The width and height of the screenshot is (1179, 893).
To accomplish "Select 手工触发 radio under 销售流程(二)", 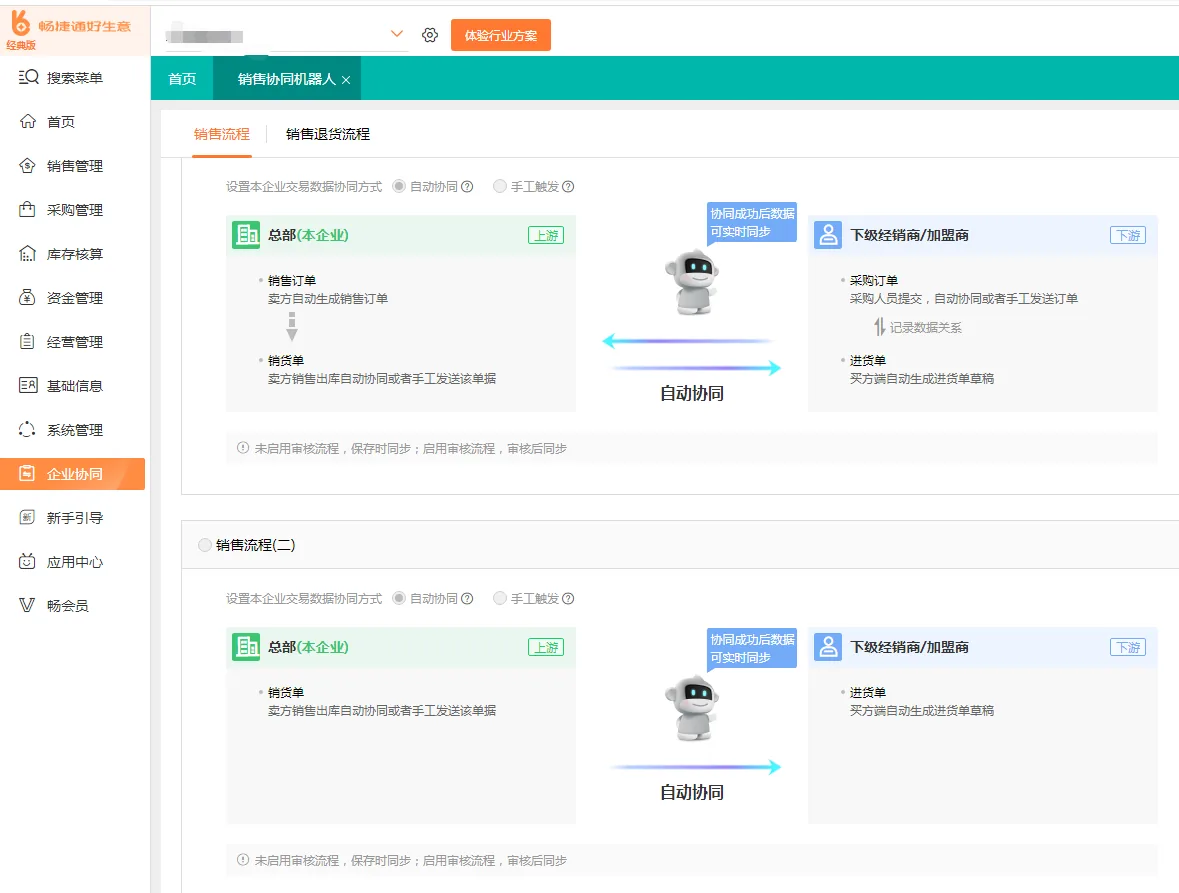I will pos(500,598).
